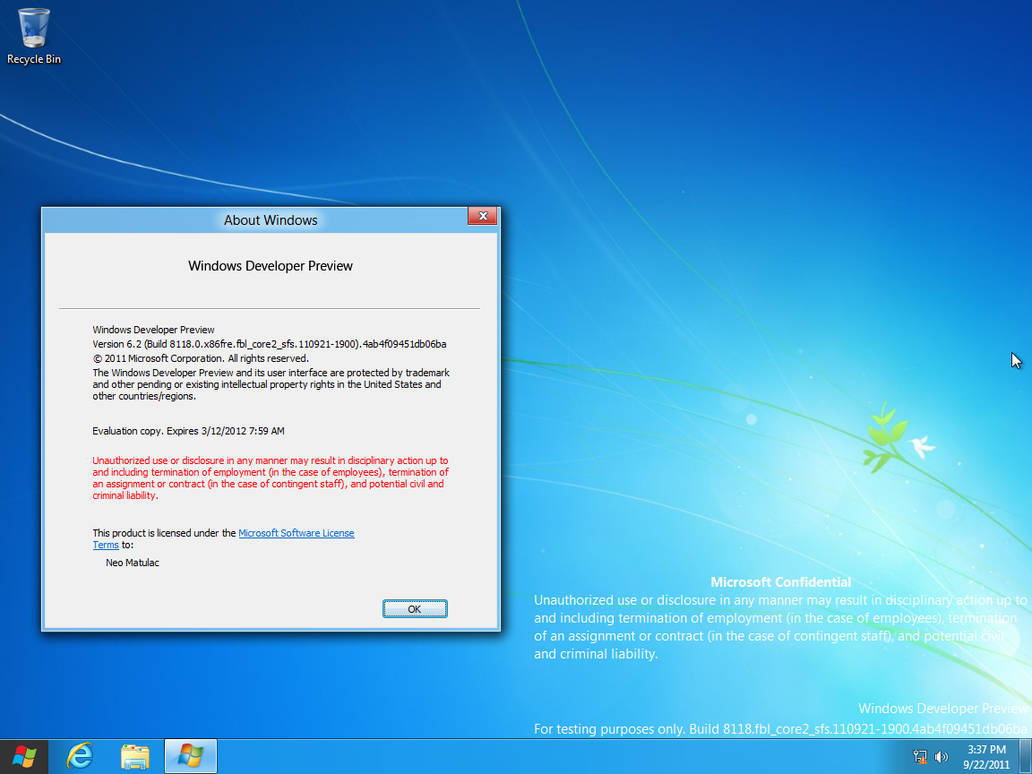
Task: Launch Internet Explorer from the taskbar
Action: pos(80,756)
